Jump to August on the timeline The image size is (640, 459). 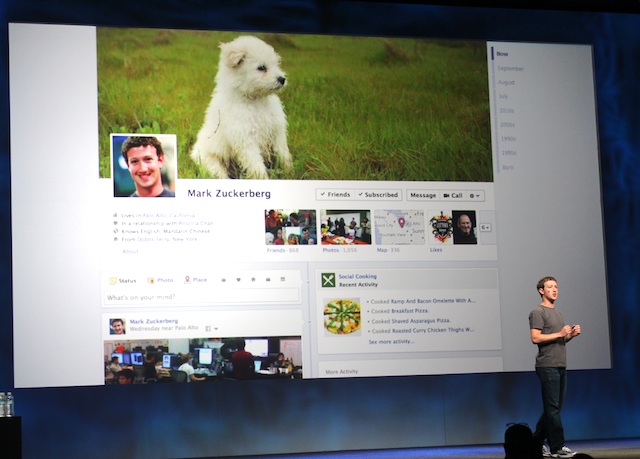pyautogui.click(x=507, y=82)
